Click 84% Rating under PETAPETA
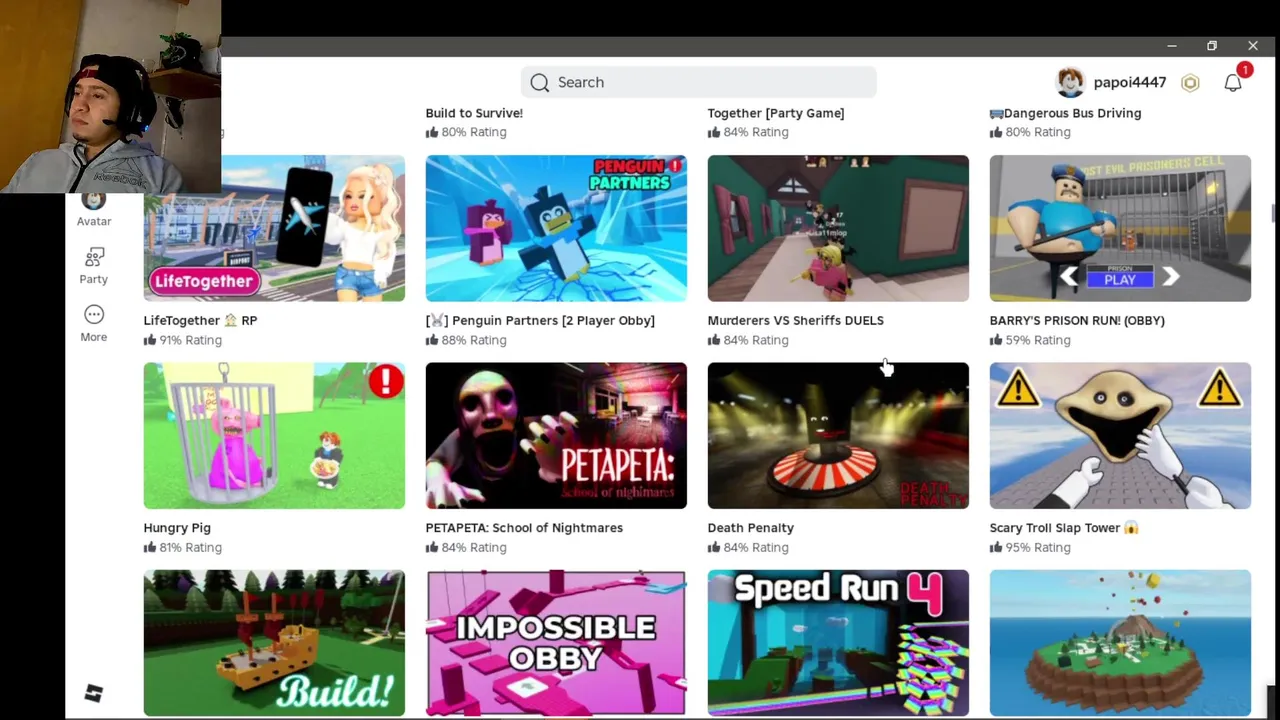This screenshot has width=1280, height=720. tap(466, 547)
